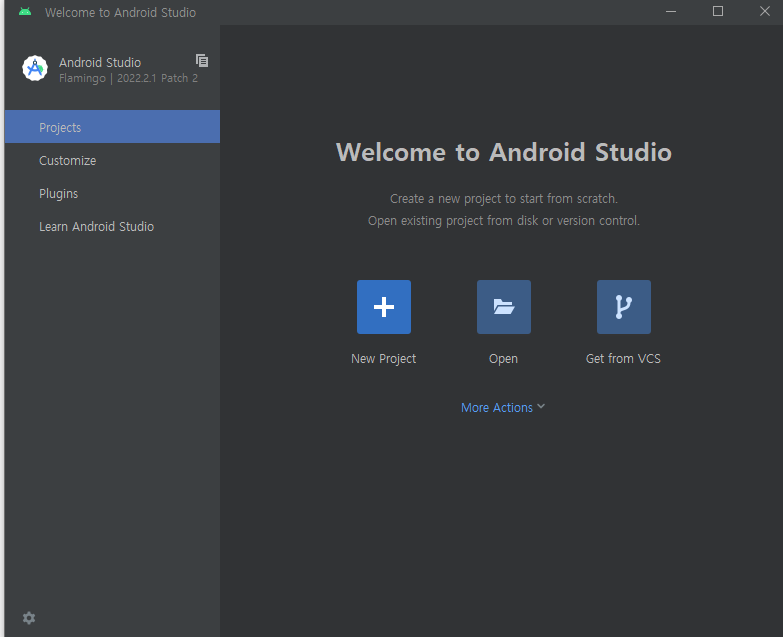Select the Projects tab
Screen dimensions: 783x637
point(112,127)
